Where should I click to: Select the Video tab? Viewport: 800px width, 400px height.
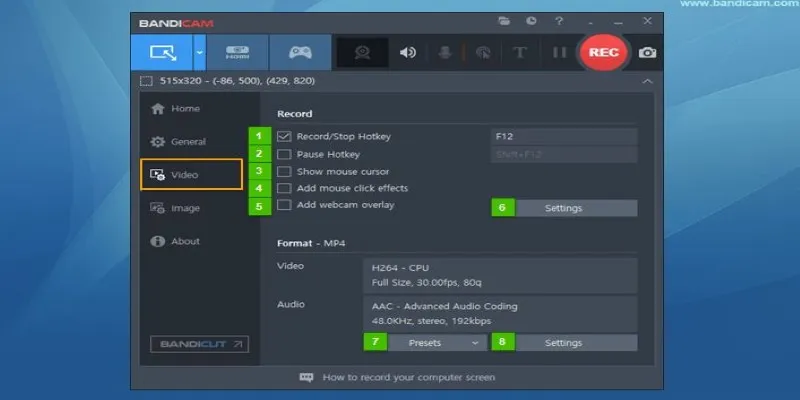point(191,174)
